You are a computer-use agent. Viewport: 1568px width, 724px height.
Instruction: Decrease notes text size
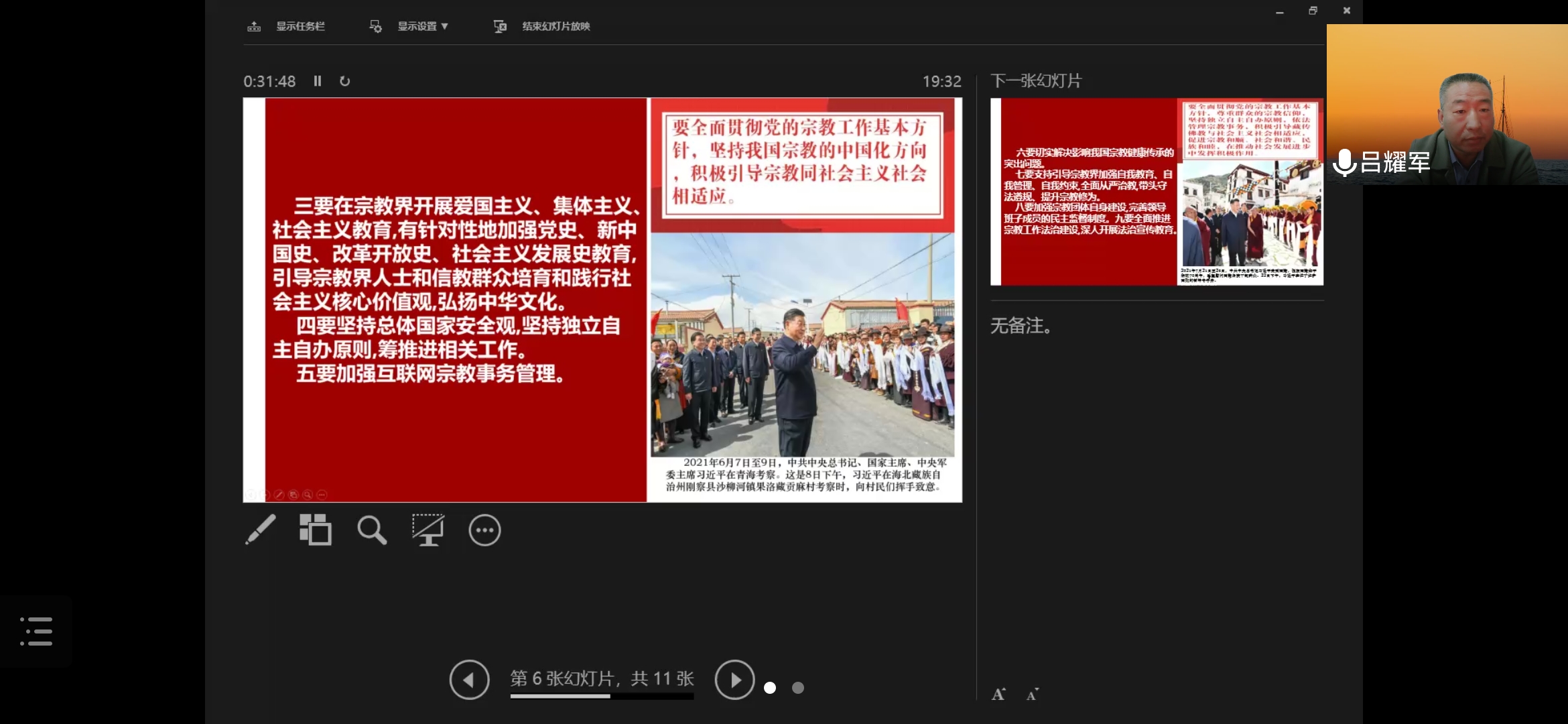[x=1032, y=695]
